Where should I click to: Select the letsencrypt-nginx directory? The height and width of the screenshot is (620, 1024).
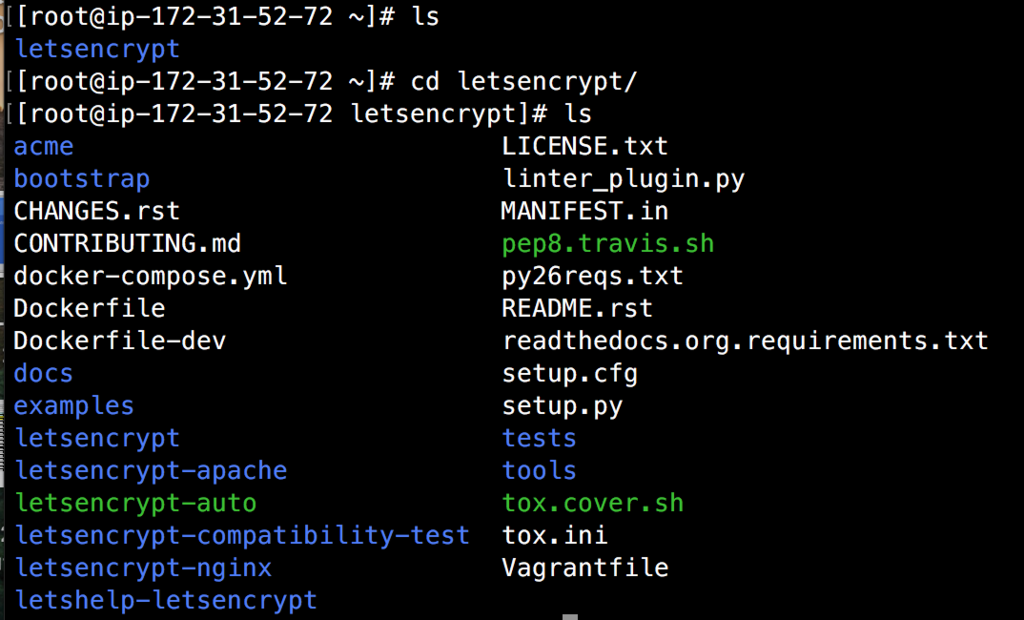143,568
